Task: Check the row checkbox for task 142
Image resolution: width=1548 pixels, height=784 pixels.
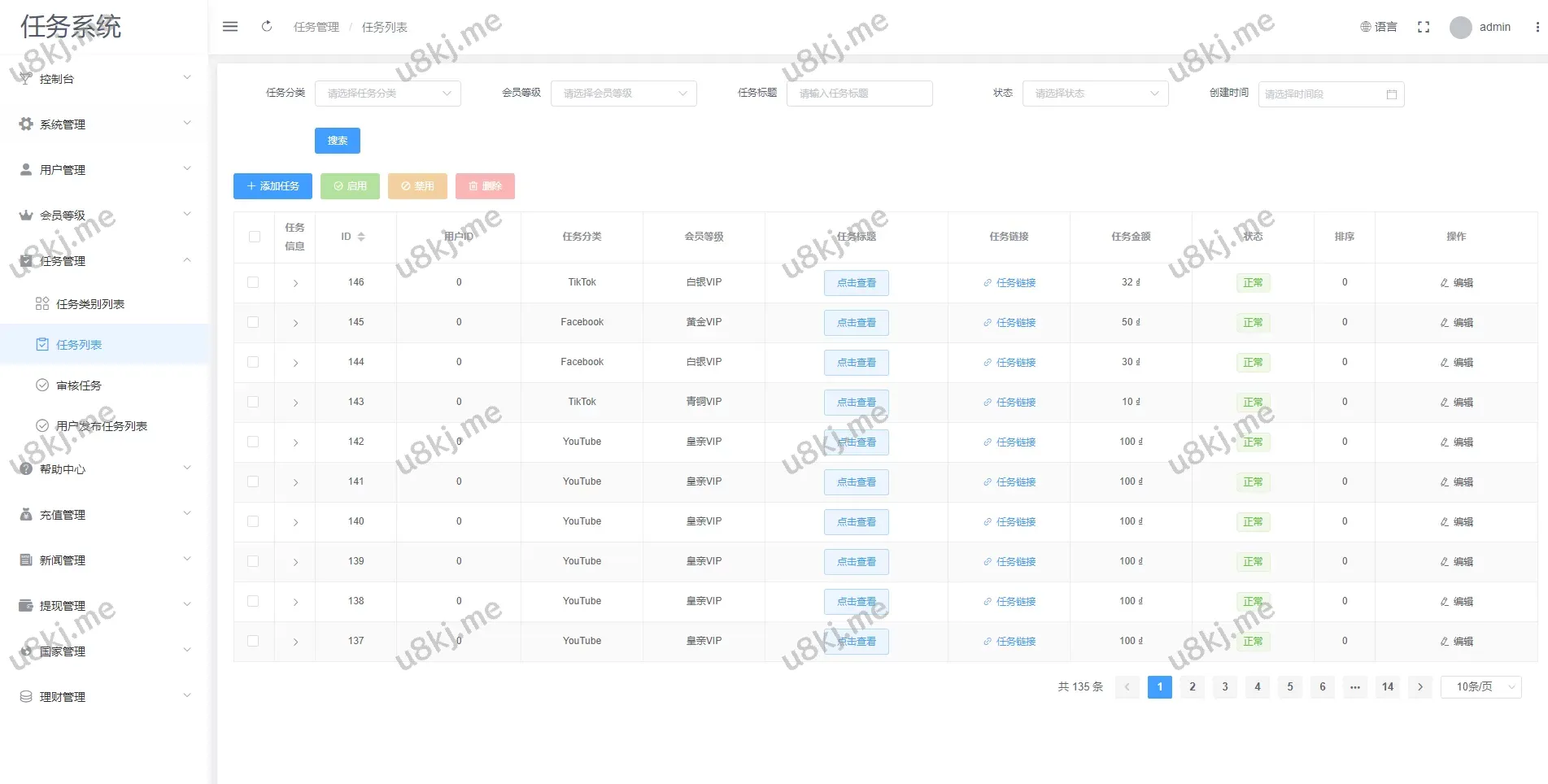Action: 254,442
